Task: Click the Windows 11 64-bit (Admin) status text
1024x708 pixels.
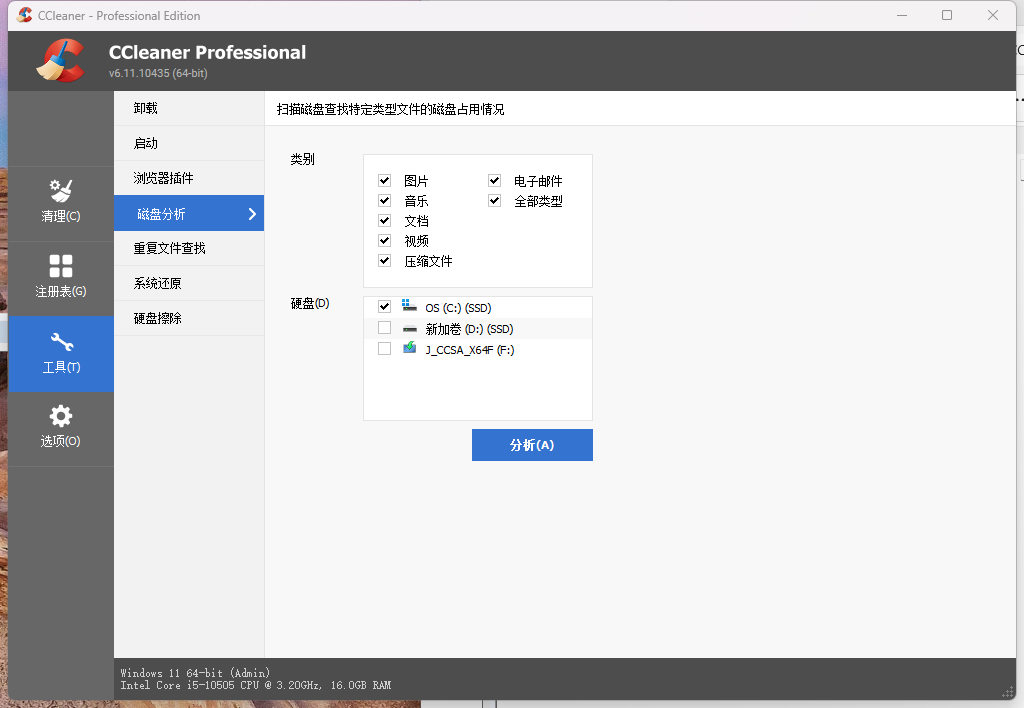Action: point(195,673)
